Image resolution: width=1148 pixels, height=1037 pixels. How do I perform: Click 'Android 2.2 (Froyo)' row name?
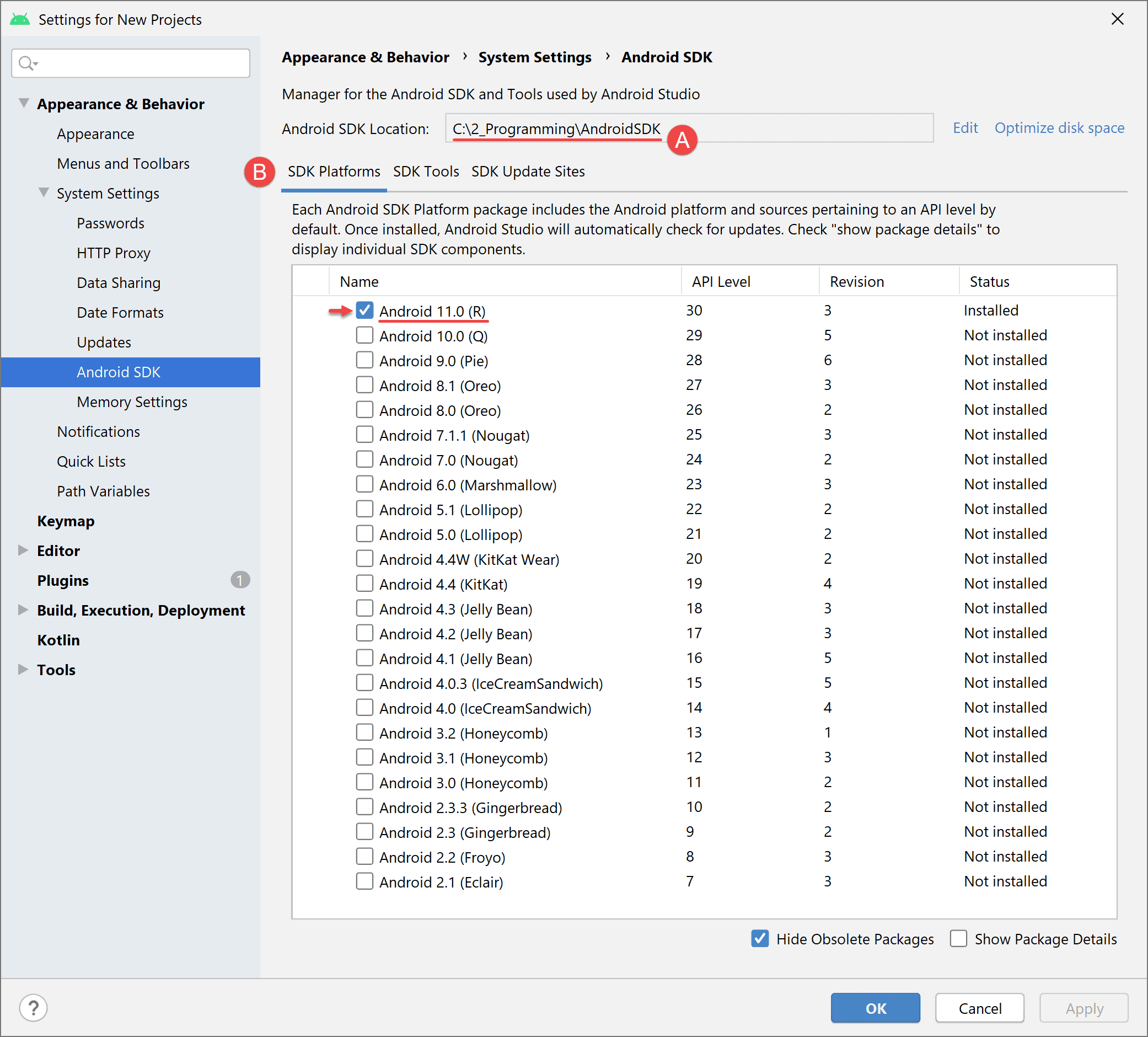coord(442,857)
